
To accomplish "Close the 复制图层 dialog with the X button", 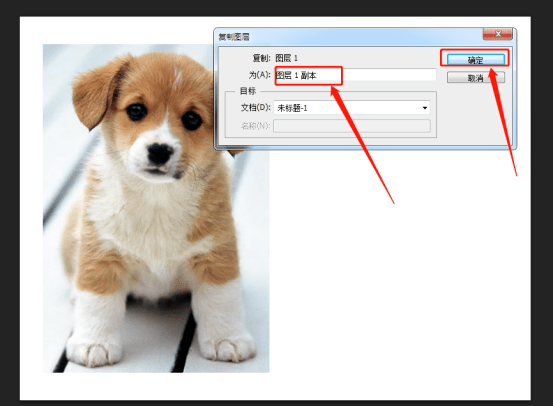I will 497,34.
